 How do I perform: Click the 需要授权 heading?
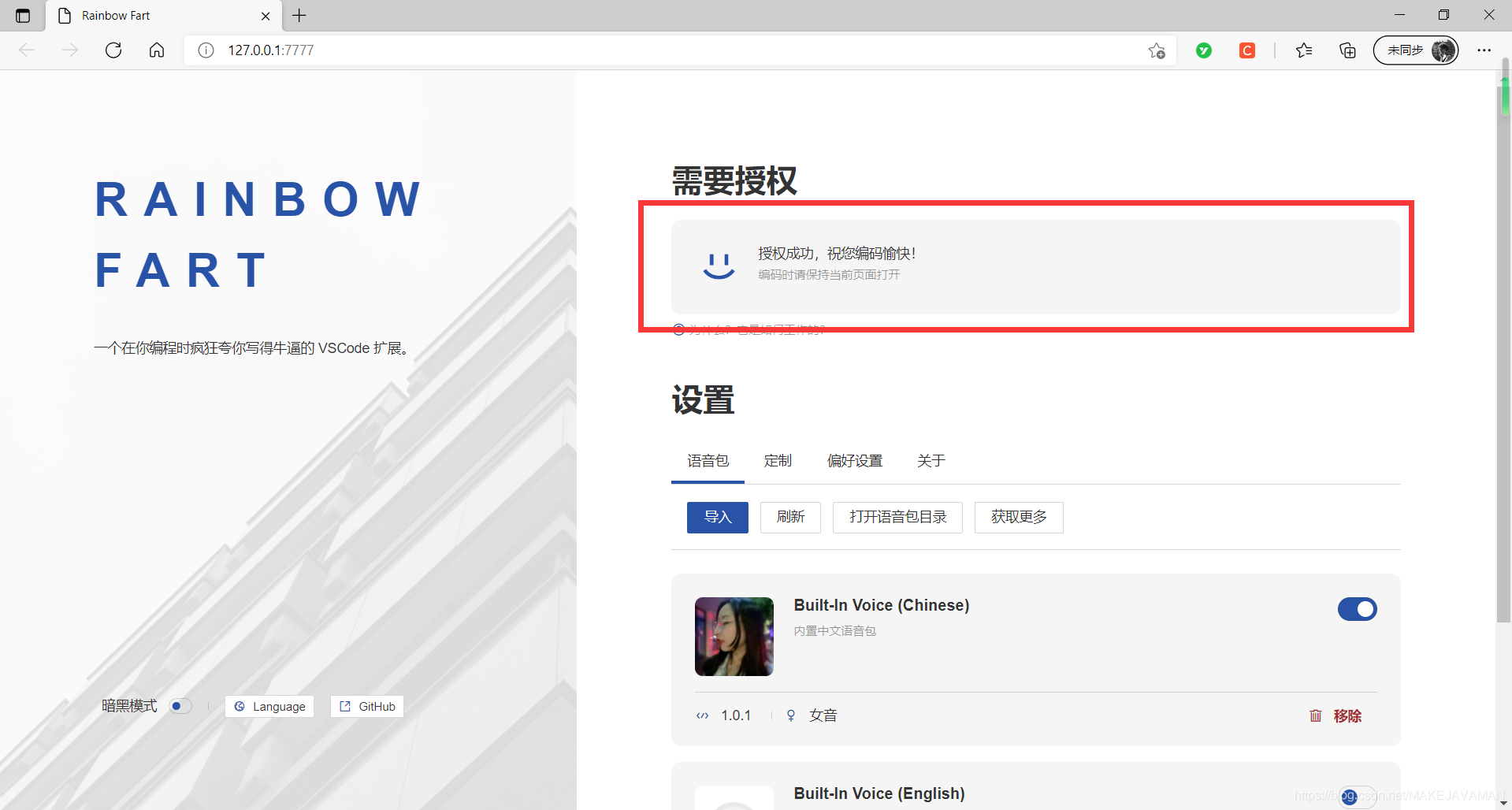(x=734, y=181)
